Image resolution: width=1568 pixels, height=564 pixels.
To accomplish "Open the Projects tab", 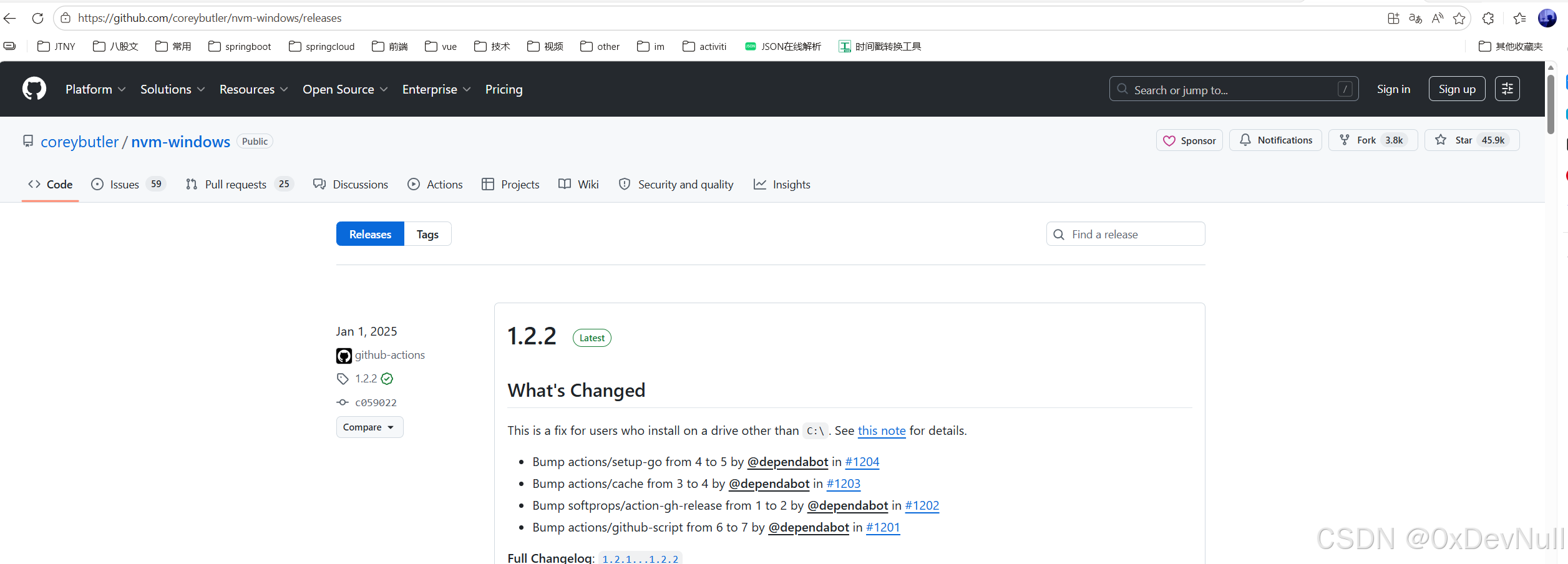I will 510,184.
